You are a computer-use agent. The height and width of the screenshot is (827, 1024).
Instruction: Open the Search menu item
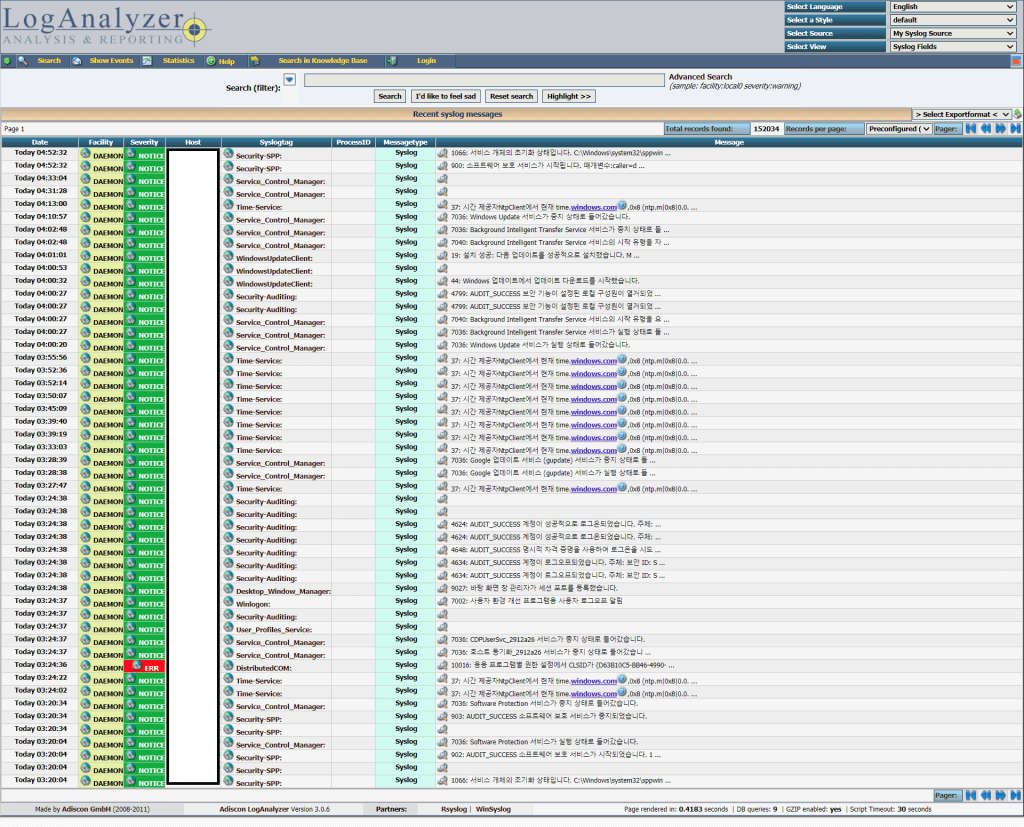click(x=49, y=61)
